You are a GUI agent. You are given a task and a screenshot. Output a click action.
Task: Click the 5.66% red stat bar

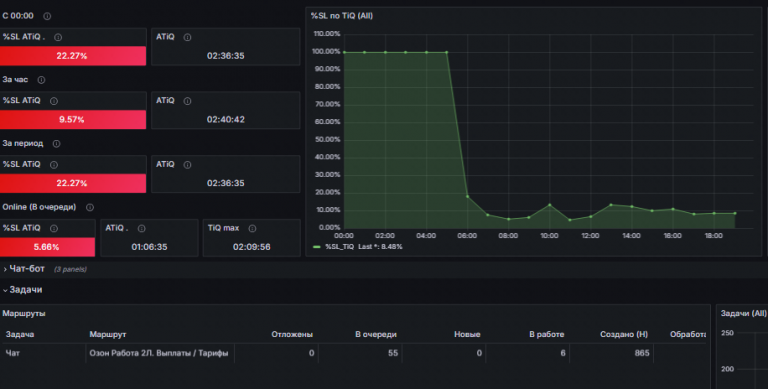(47, 247)
